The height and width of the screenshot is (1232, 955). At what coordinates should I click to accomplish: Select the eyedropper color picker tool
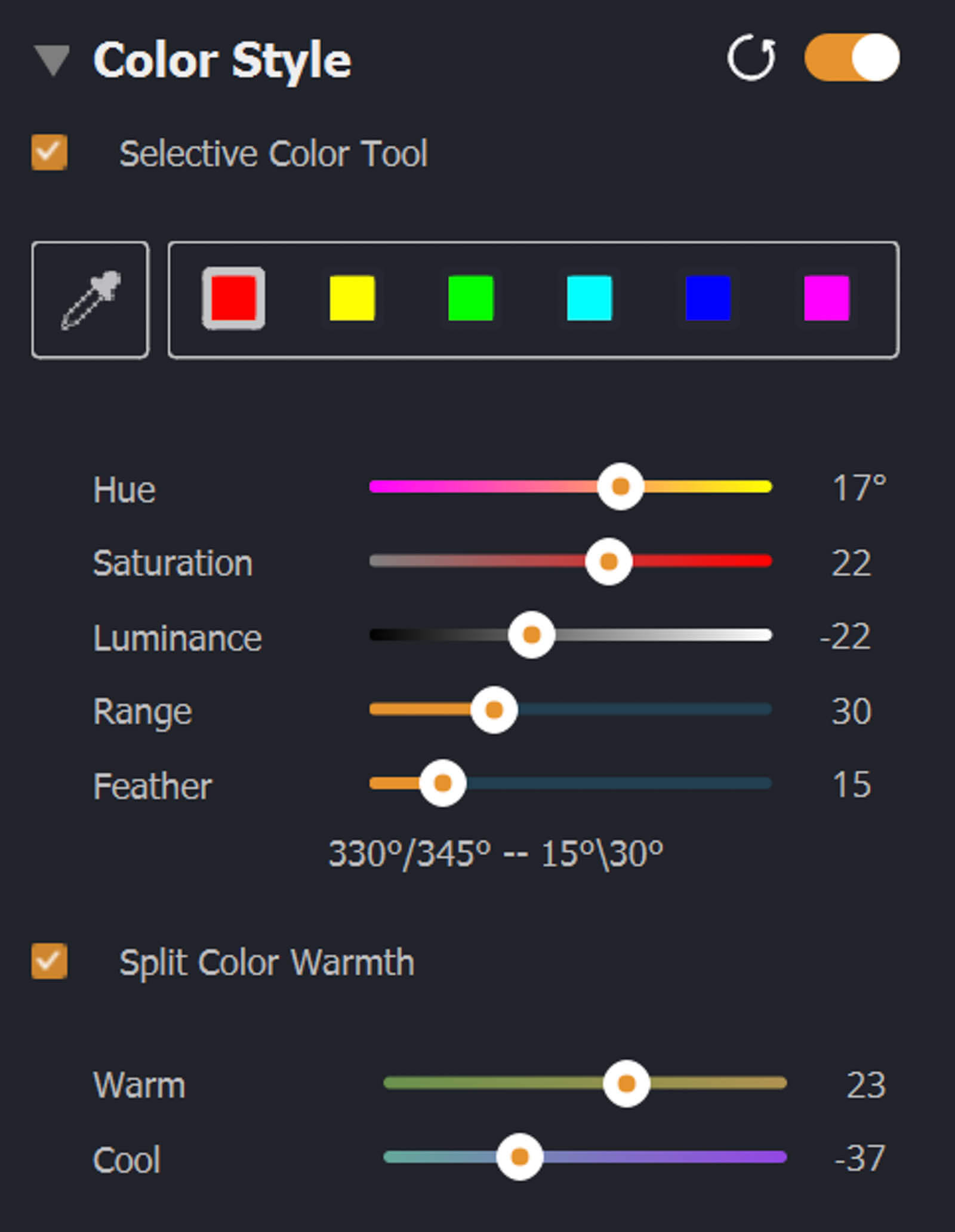point(90,300)
